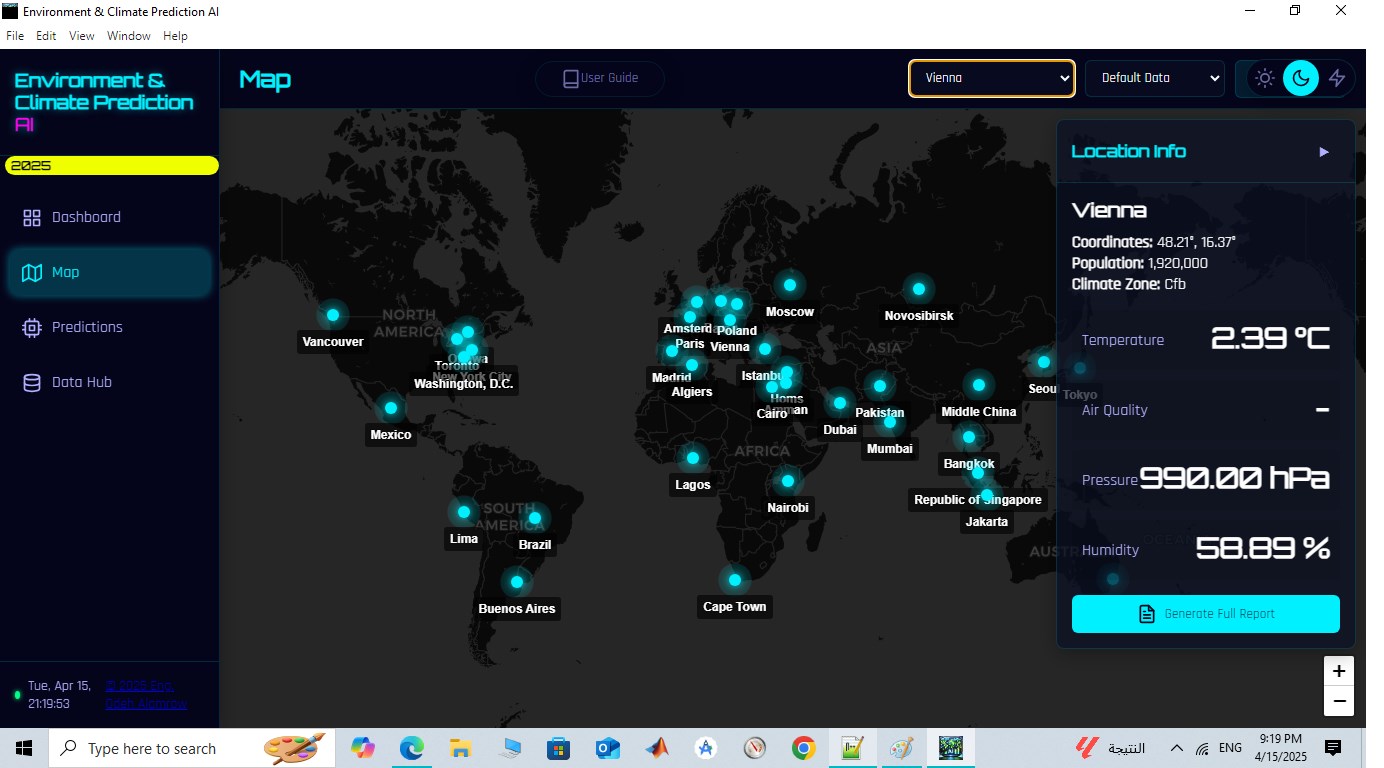The height and width of the screenshot is (768, 1384).
Task: Switch to the light sun theme
Action: click(1265, 78)
